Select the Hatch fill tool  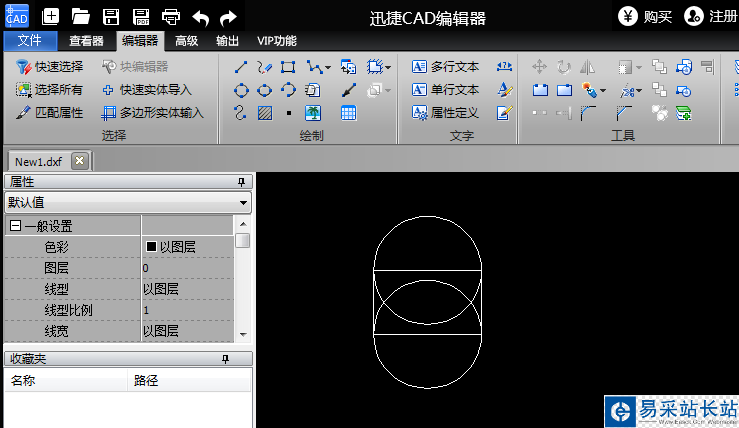coord(264,113)
